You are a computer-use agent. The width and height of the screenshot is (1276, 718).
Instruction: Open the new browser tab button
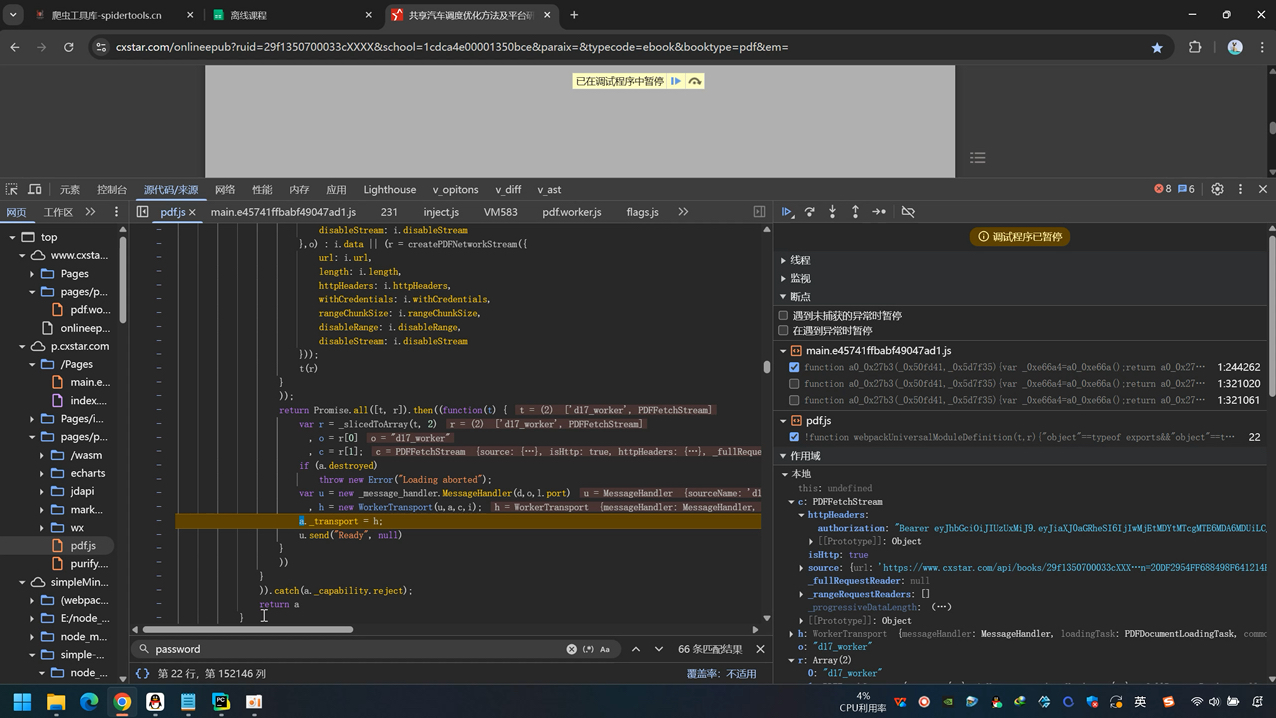coord(574,15)
